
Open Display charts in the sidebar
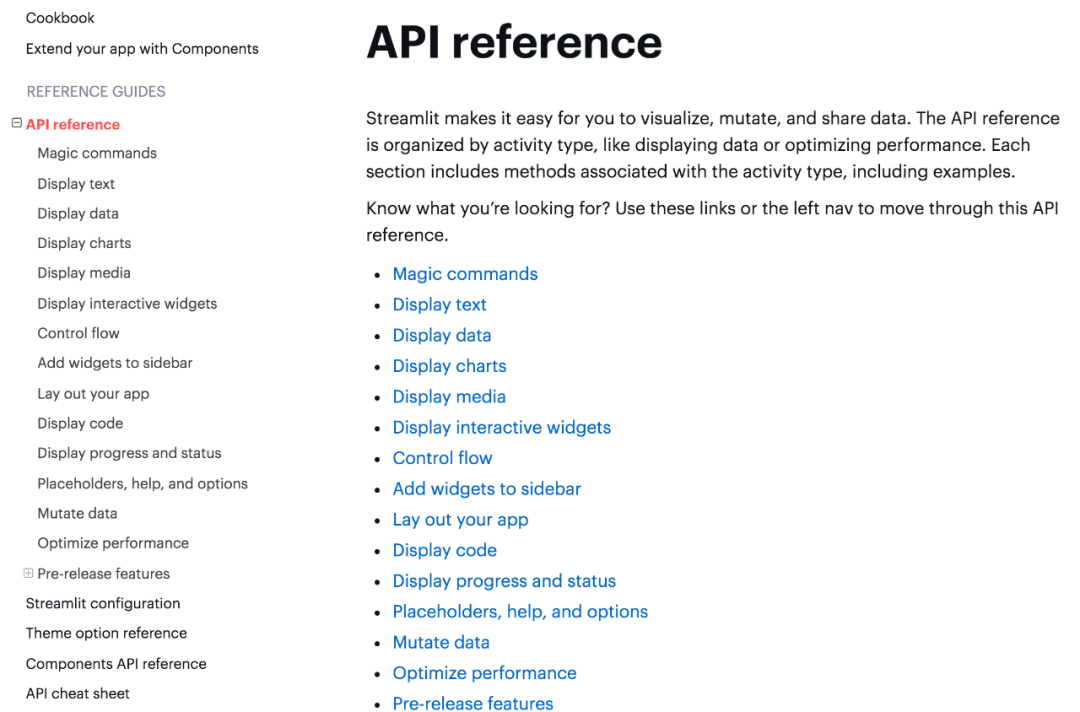click(84, 243)
